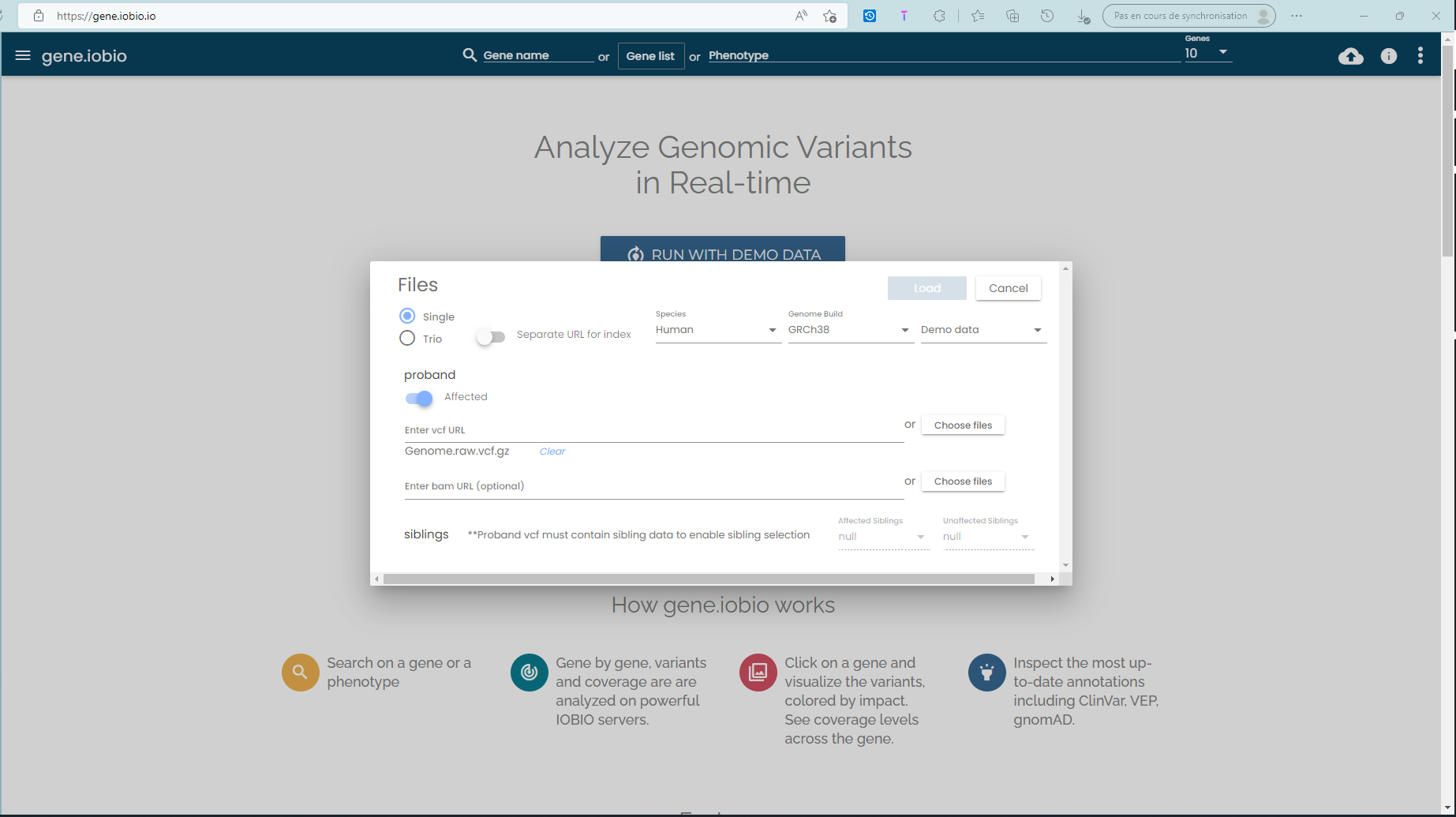Toggle the proband Affected switch
The image size is (1456, 817).
pos(419,399)
